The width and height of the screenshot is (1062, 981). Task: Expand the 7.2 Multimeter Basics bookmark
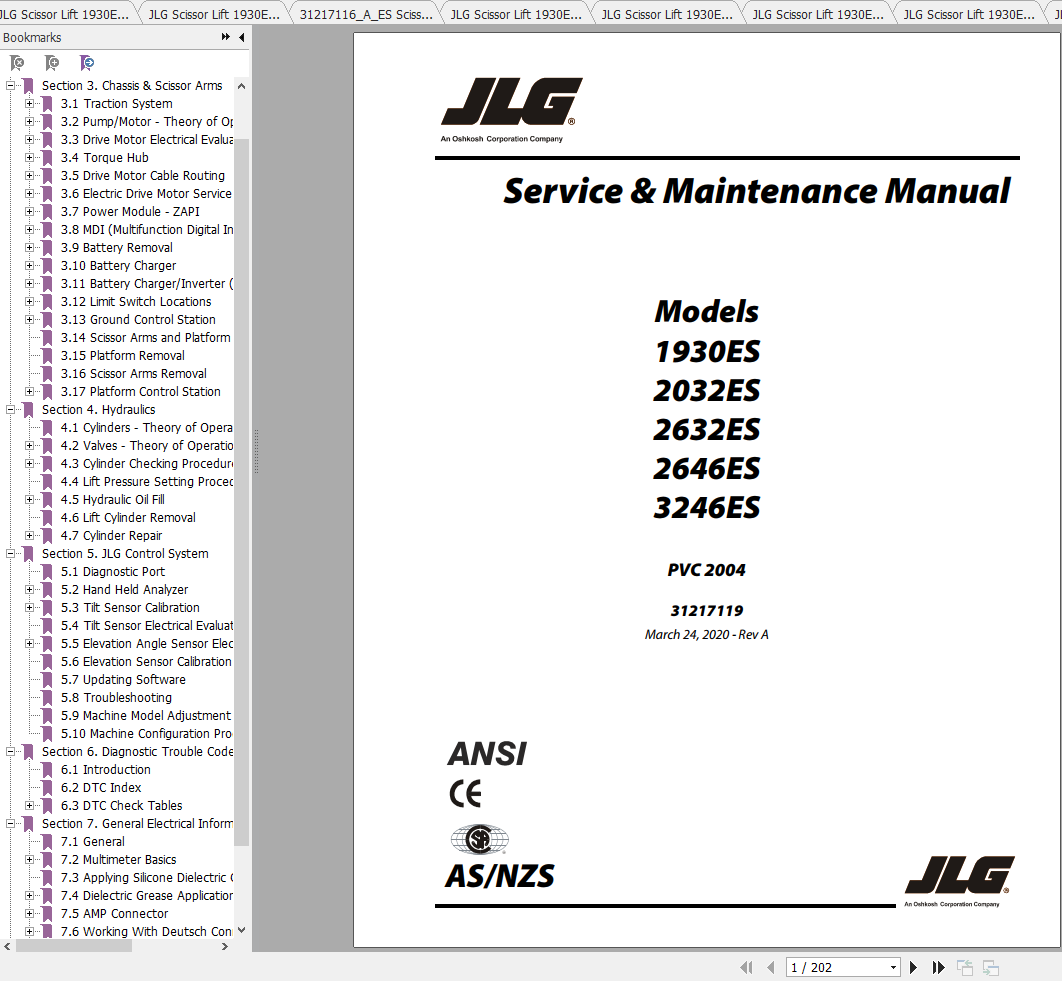pos(29,860)
